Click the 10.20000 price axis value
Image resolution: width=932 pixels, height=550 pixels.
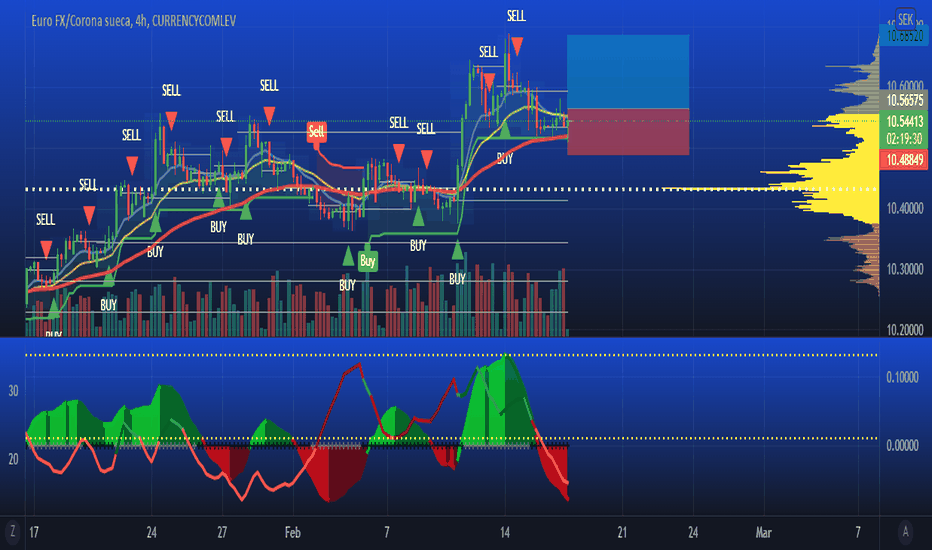tap(905, 330)
